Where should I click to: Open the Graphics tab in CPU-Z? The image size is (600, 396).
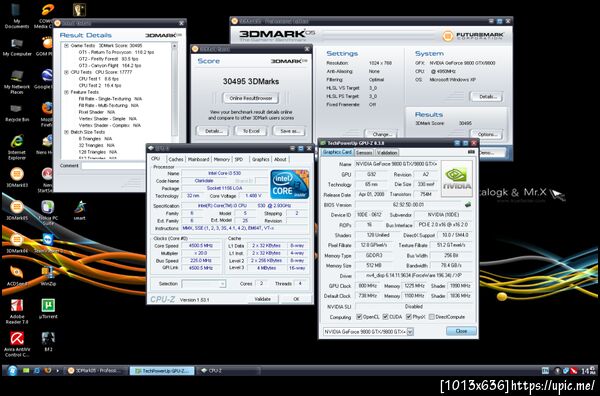coord(261,159)
